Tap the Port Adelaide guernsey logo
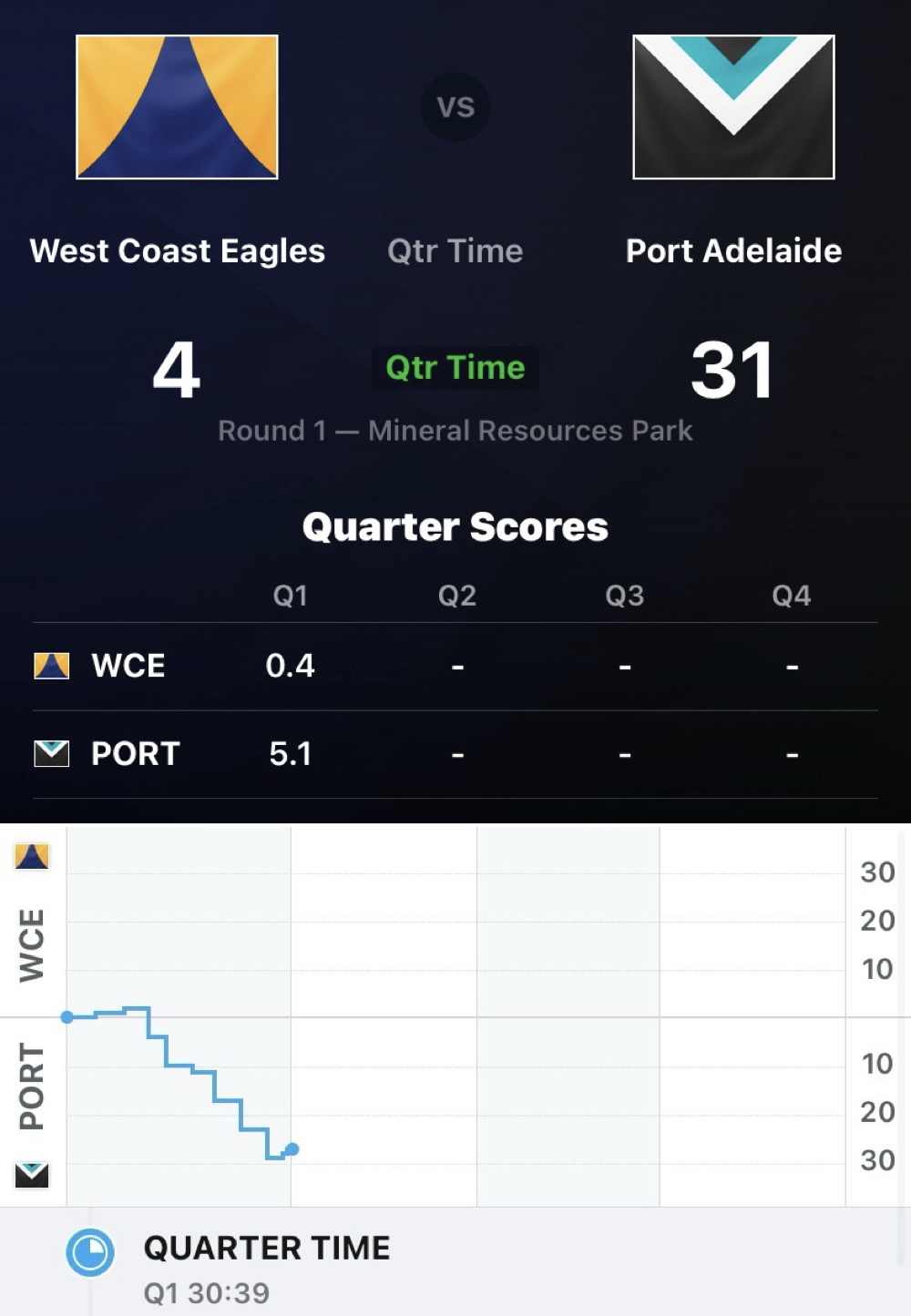The image size is (911, 1316). [733, 107]
